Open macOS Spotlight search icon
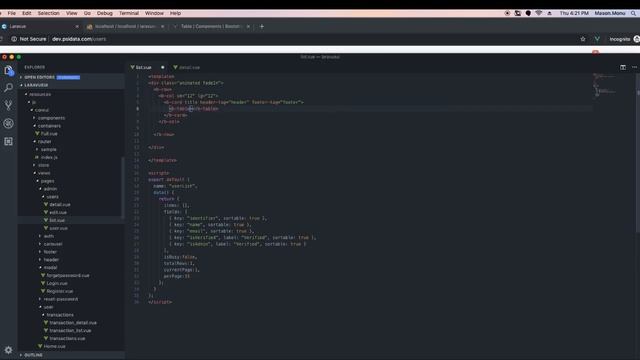Viewport: 640px width, 360px height. (x=633, y=13)
